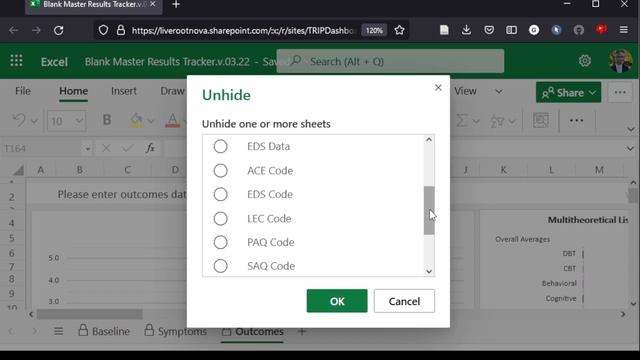The image size is (640, 360).
Task: Open the AutoSum dropdown arrow
Action: click(x=476, y=121)
